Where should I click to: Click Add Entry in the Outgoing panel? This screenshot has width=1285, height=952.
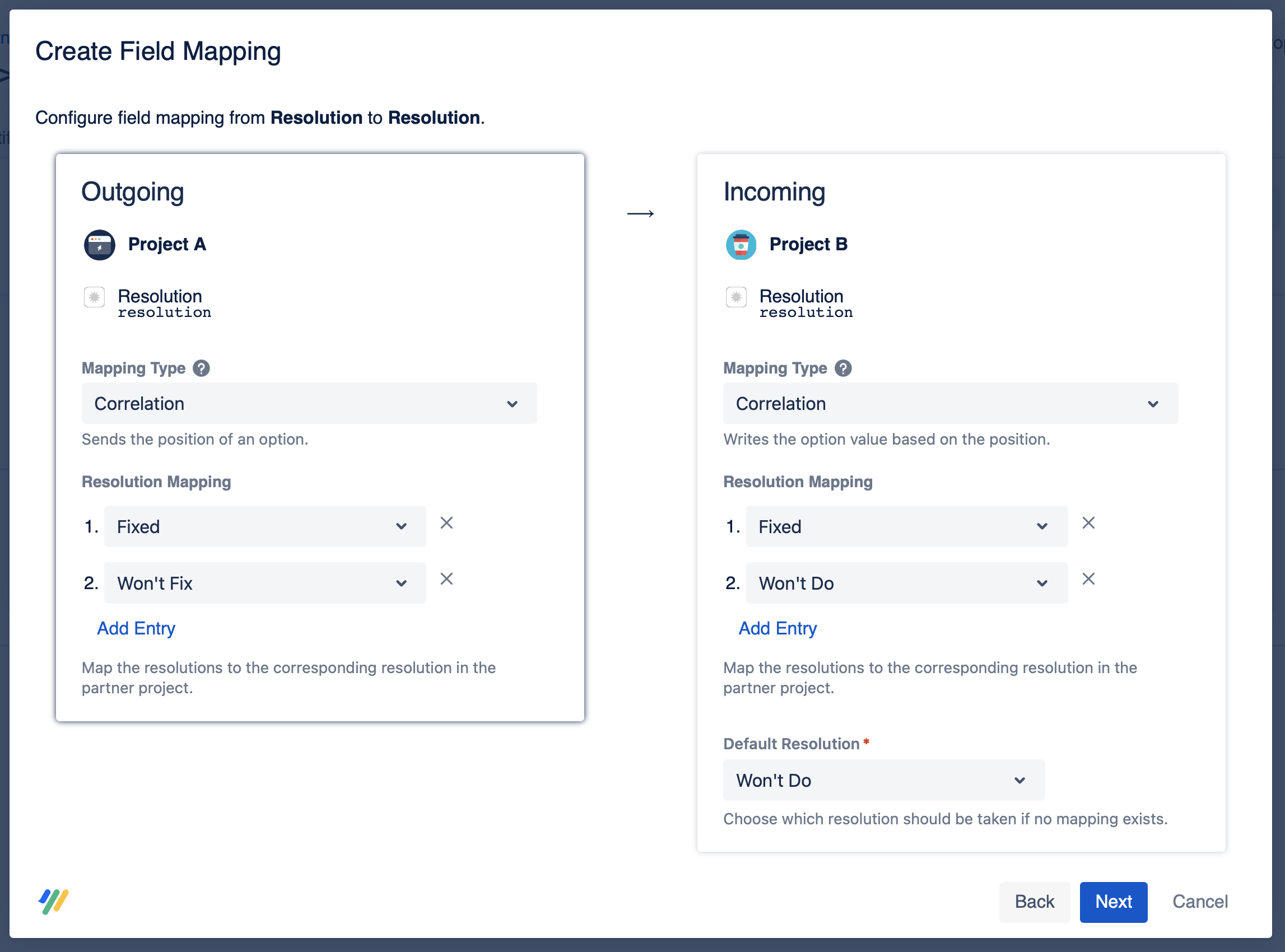click(x=136, y=628)
